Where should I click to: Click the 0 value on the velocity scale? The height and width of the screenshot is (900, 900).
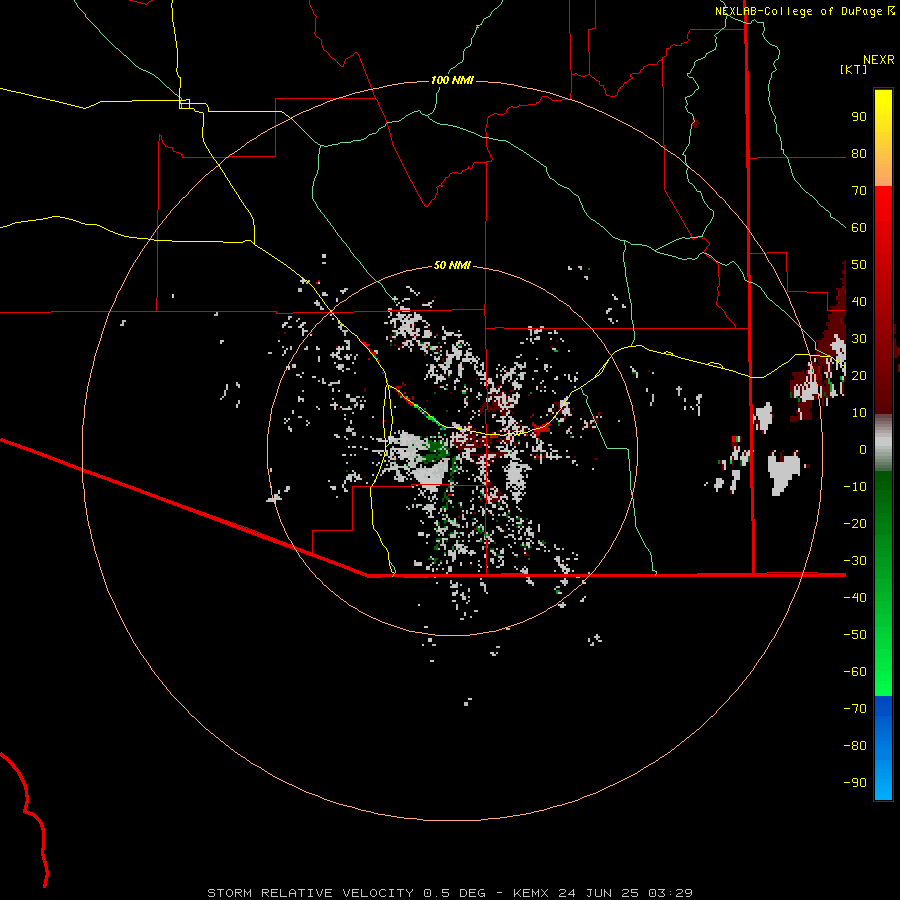(x=863, y=450)
